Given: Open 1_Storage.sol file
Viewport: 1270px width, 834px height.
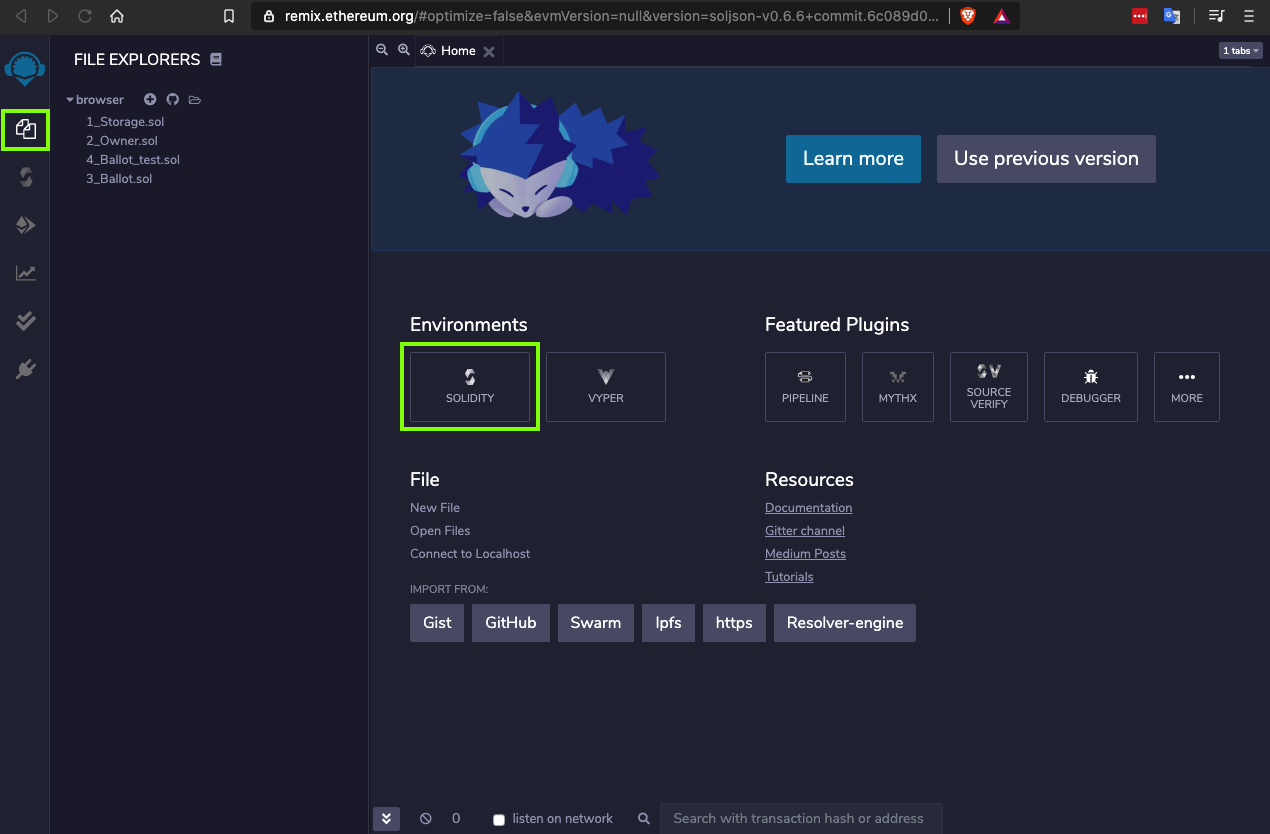Looking at the screenshot, I should (125, 121).
